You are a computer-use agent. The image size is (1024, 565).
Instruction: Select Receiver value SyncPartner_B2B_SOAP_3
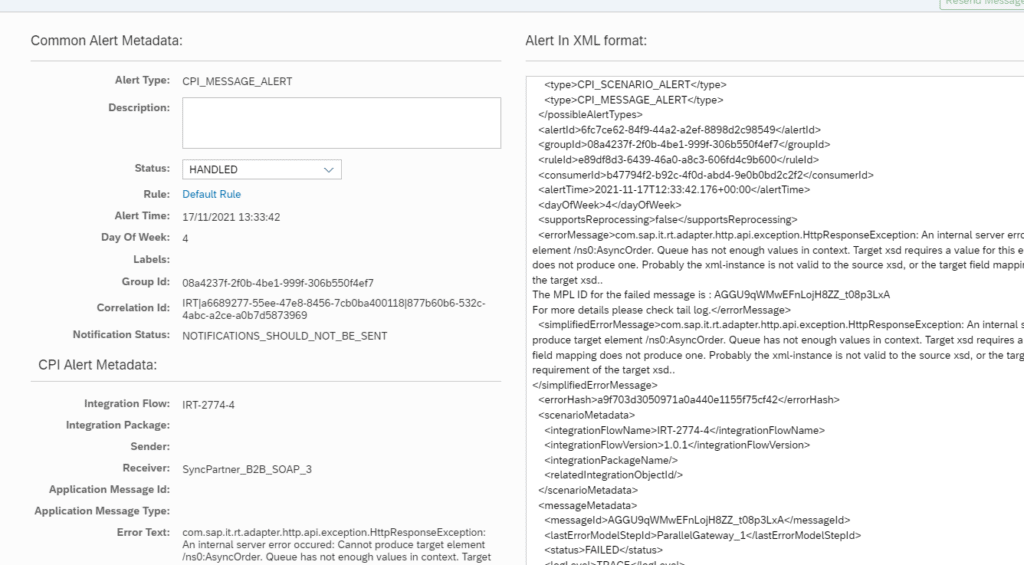(x=247, y=469)
